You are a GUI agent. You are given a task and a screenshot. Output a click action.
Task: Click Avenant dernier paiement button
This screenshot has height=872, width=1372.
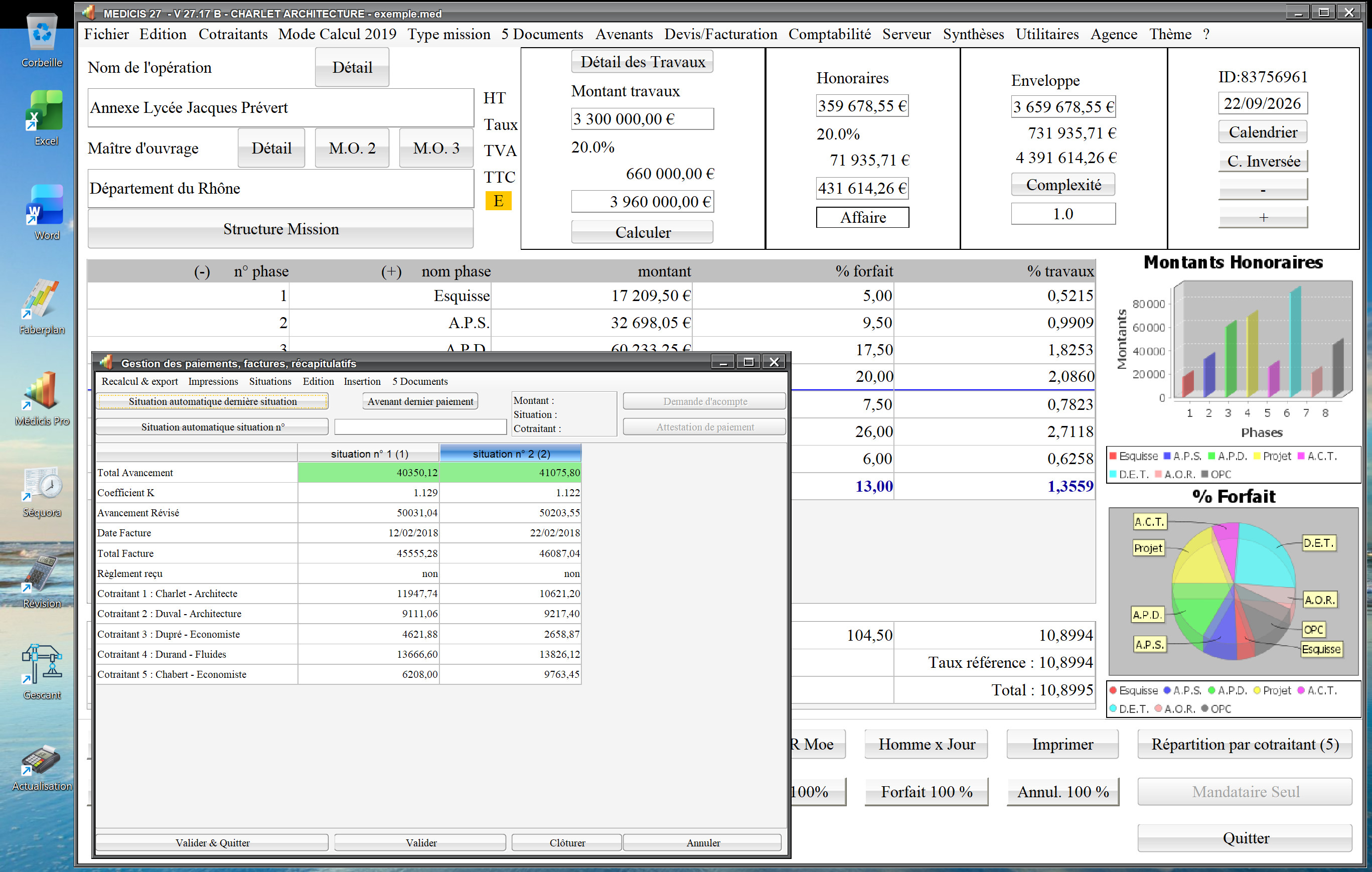click(420, 401)
